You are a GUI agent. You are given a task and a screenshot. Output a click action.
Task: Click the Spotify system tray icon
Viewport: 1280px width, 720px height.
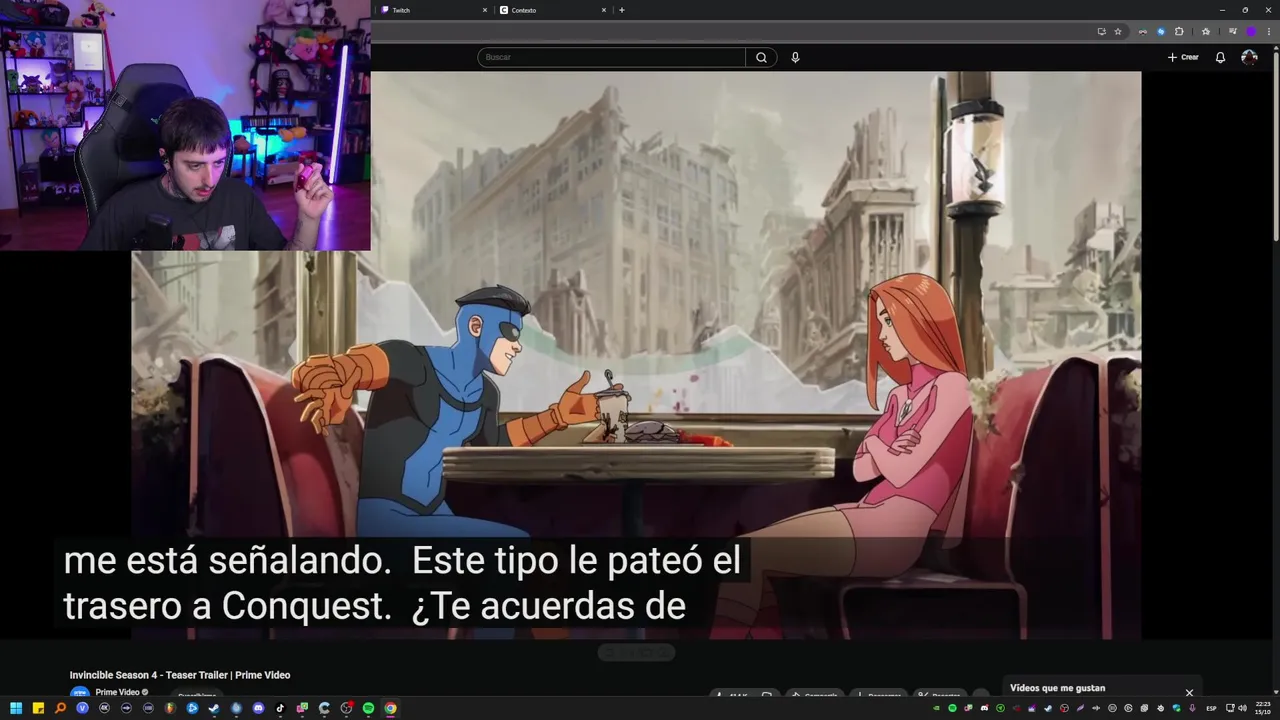952,708
